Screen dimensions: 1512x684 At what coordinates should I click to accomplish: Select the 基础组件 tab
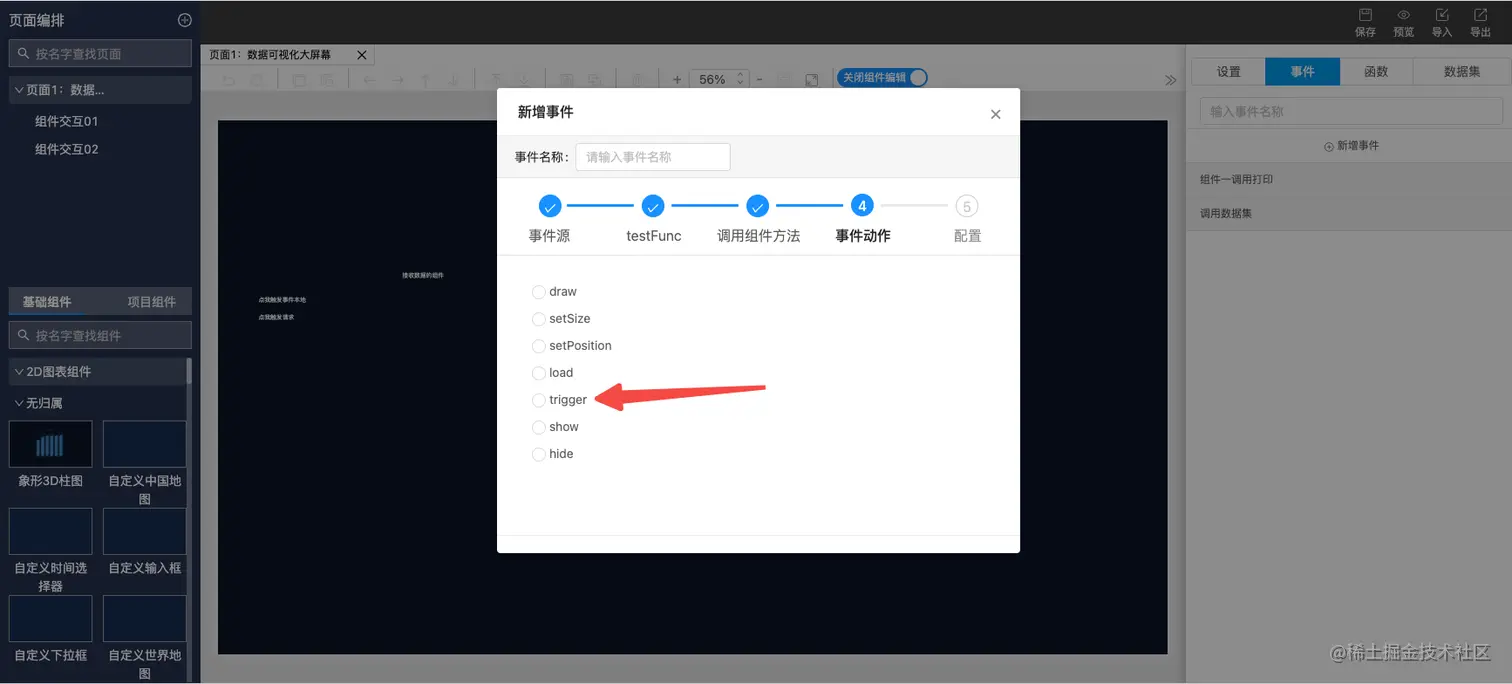pyautogui.click(x=47, y=302)
